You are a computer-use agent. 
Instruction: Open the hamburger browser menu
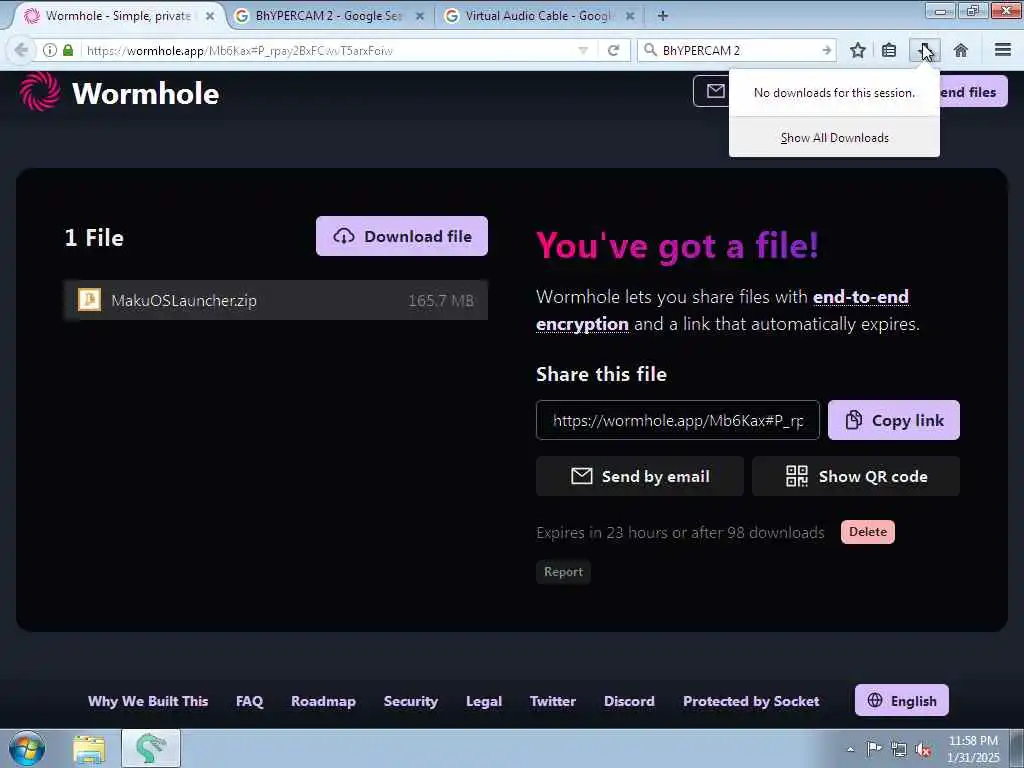[x=1003, y=50]
